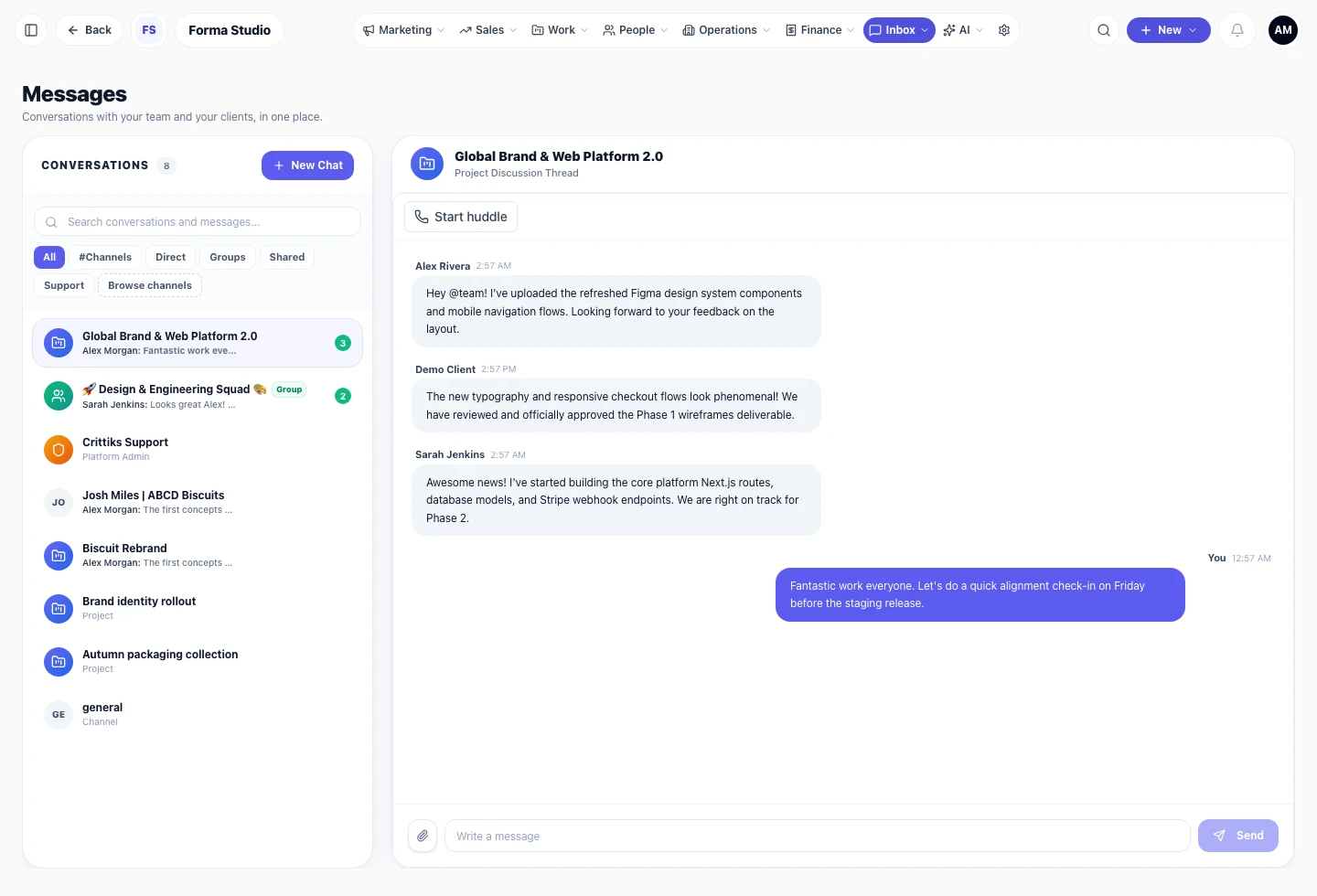
Task: Open the New creation dropdown
Action: click(x=1169, y=30)
